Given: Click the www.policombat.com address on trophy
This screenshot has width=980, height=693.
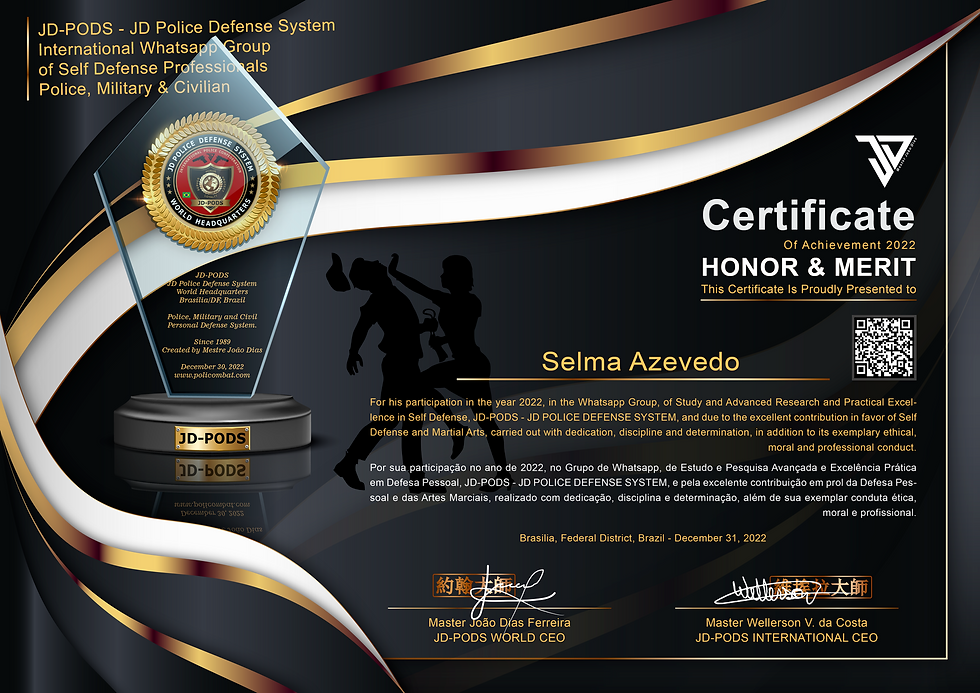Looking at the screenshot, I should click(x=212, y=375).
